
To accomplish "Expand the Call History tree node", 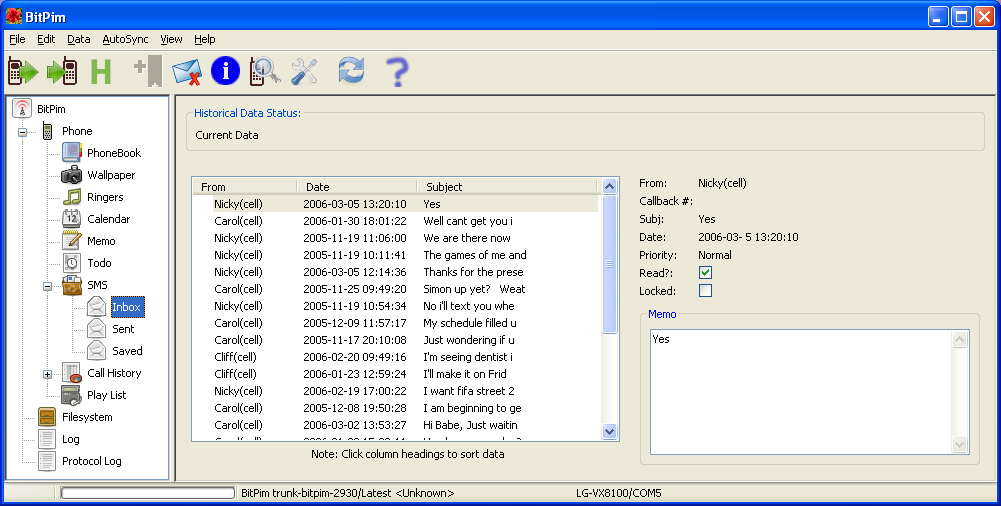I will coord(47,374).
